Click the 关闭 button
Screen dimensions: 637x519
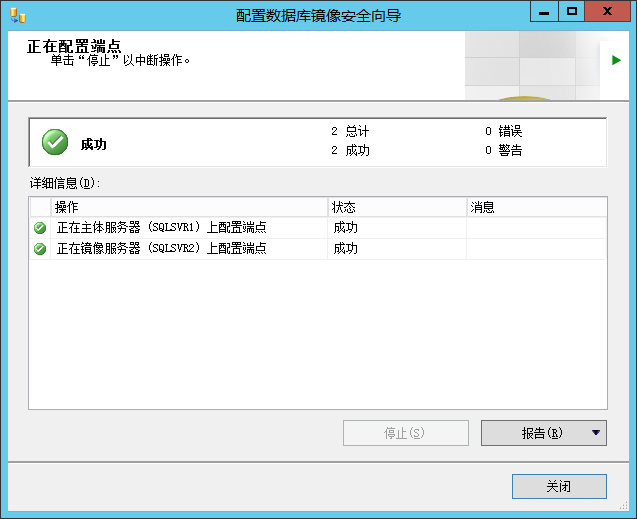pyautogui.click(x=559, y=486)
